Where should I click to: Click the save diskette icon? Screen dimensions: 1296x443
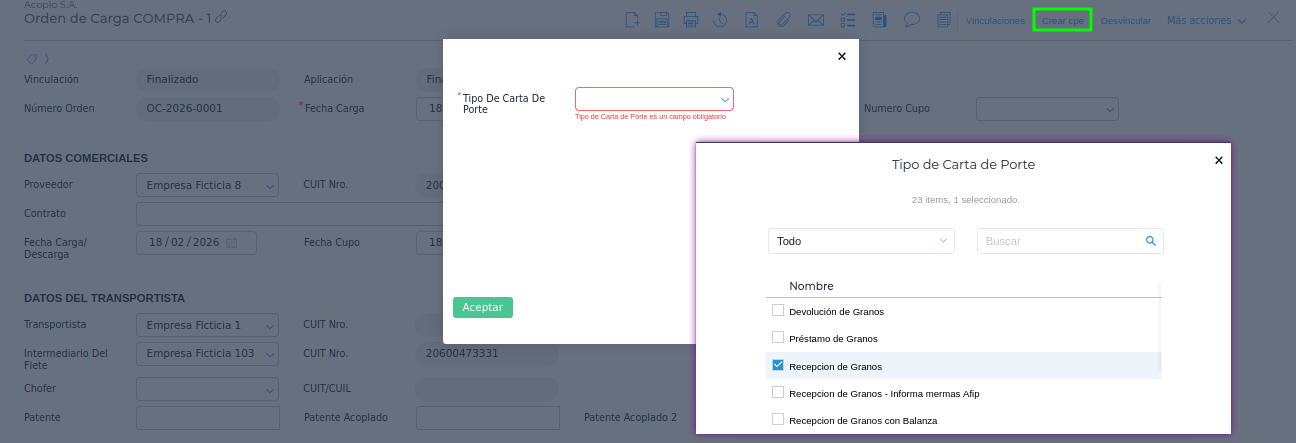(x=661, y=20)
